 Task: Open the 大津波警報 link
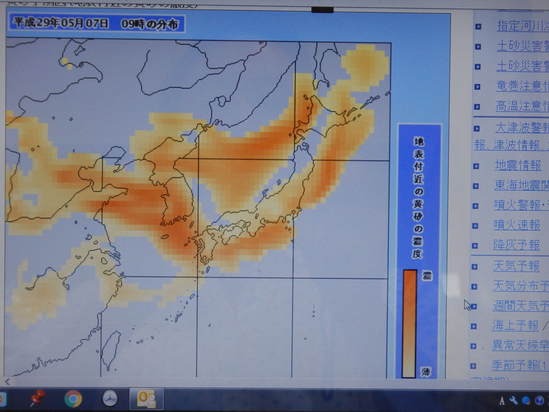point(522,128)
